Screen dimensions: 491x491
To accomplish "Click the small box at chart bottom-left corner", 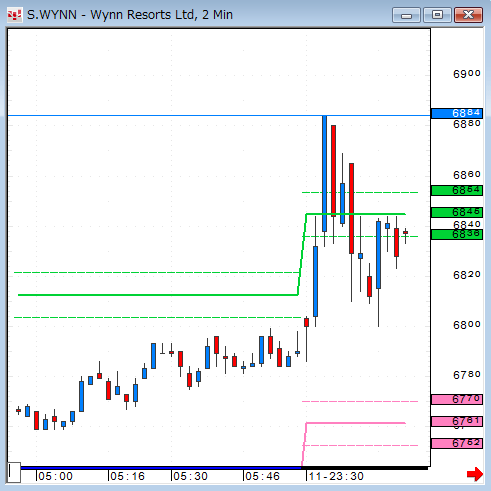I will coord(14,472).
